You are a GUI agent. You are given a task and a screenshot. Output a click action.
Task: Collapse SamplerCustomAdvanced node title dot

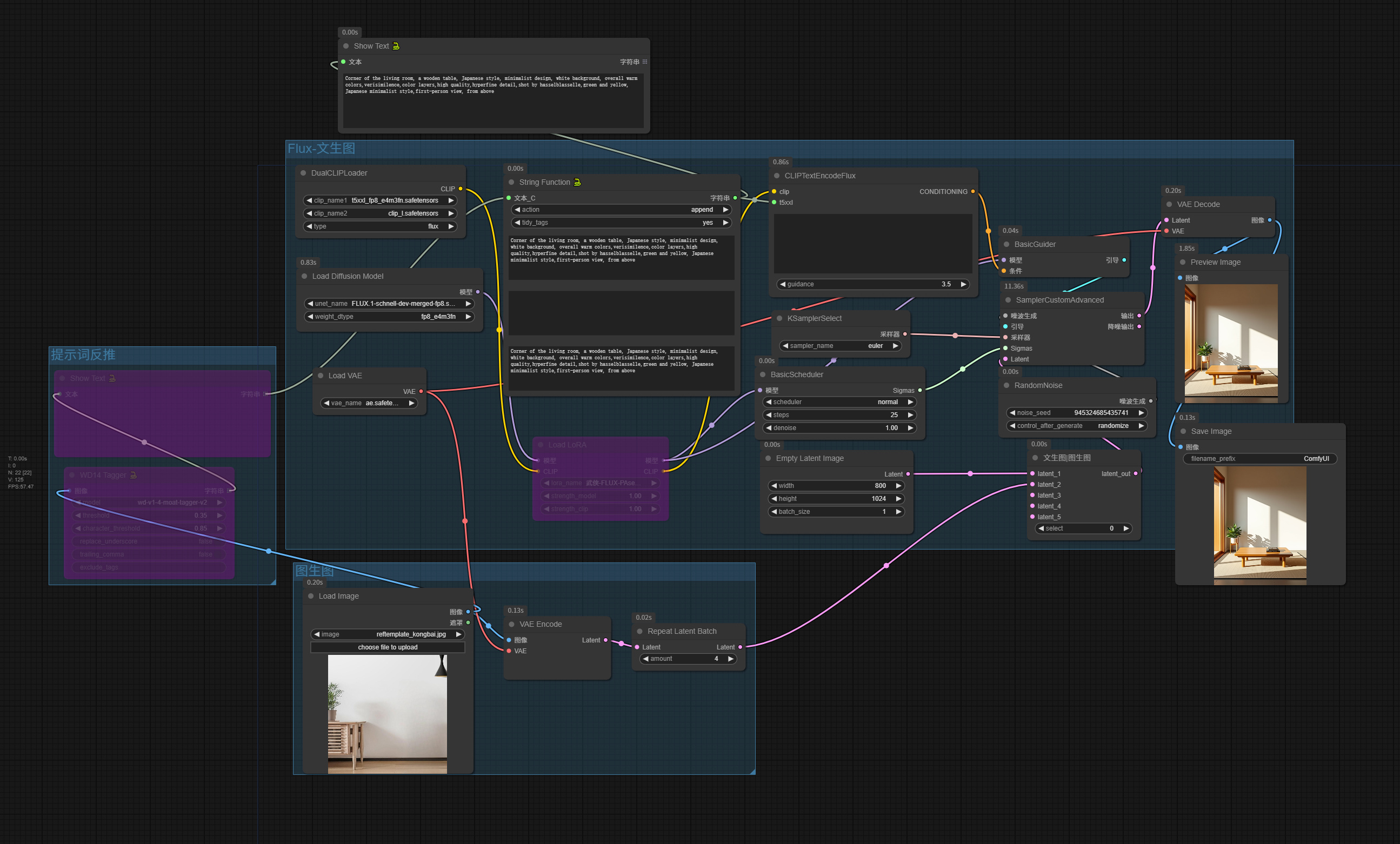pos(1008,300)
